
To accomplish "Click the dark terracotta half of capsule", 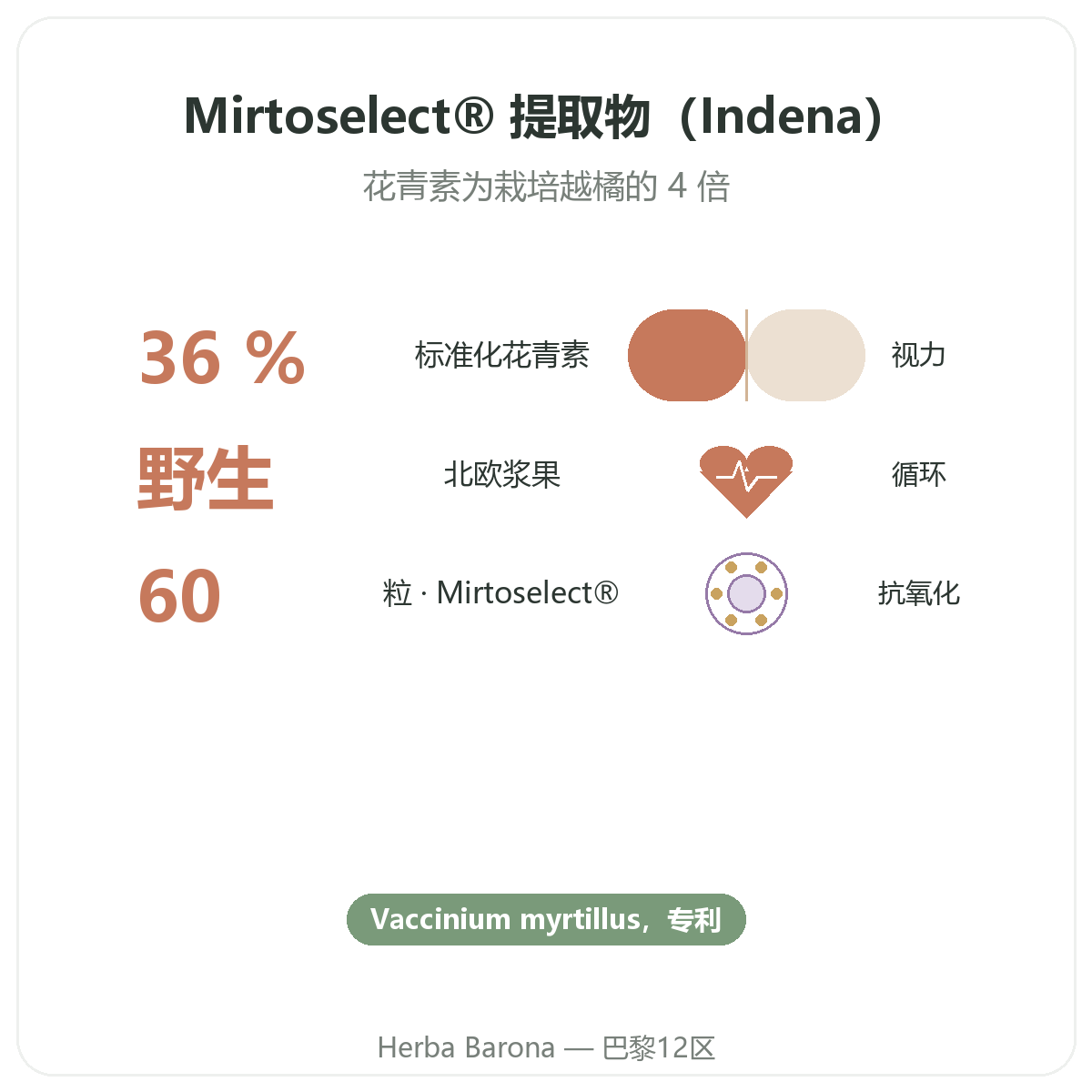I will [686, 355].
